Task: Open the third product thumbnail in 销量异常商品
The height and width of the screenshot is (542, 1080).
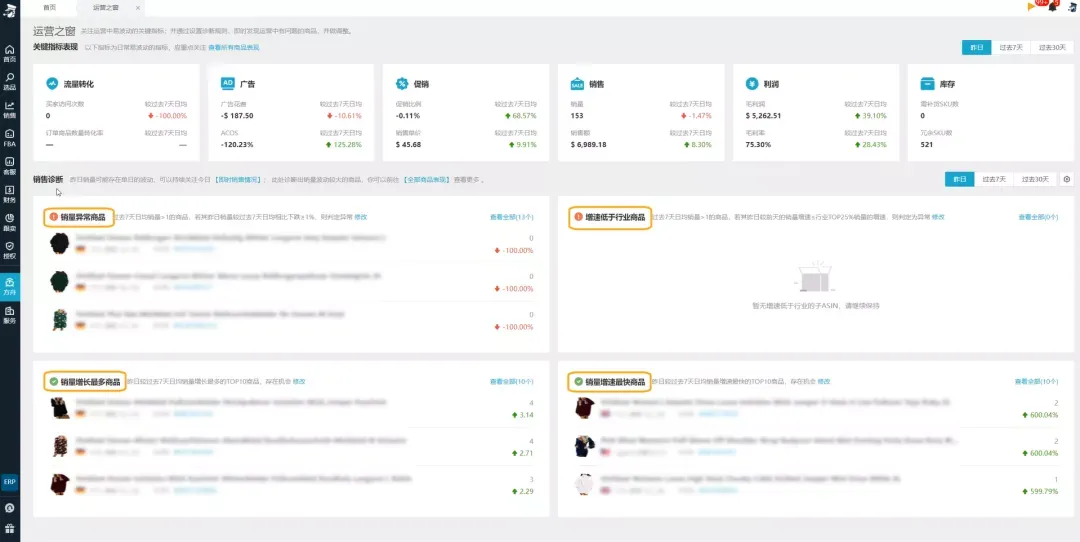Action: (x=60, y=320)
